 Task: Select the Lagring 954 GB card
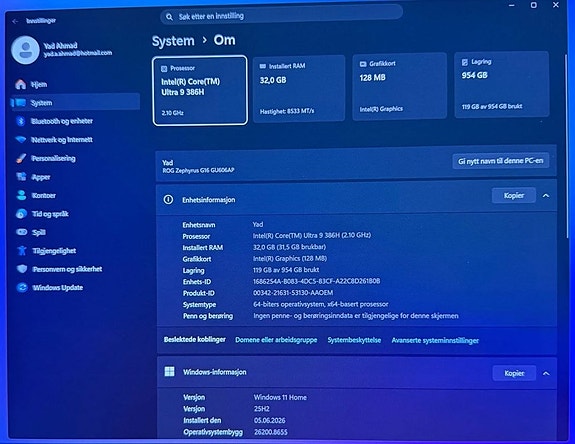point(501,85)
